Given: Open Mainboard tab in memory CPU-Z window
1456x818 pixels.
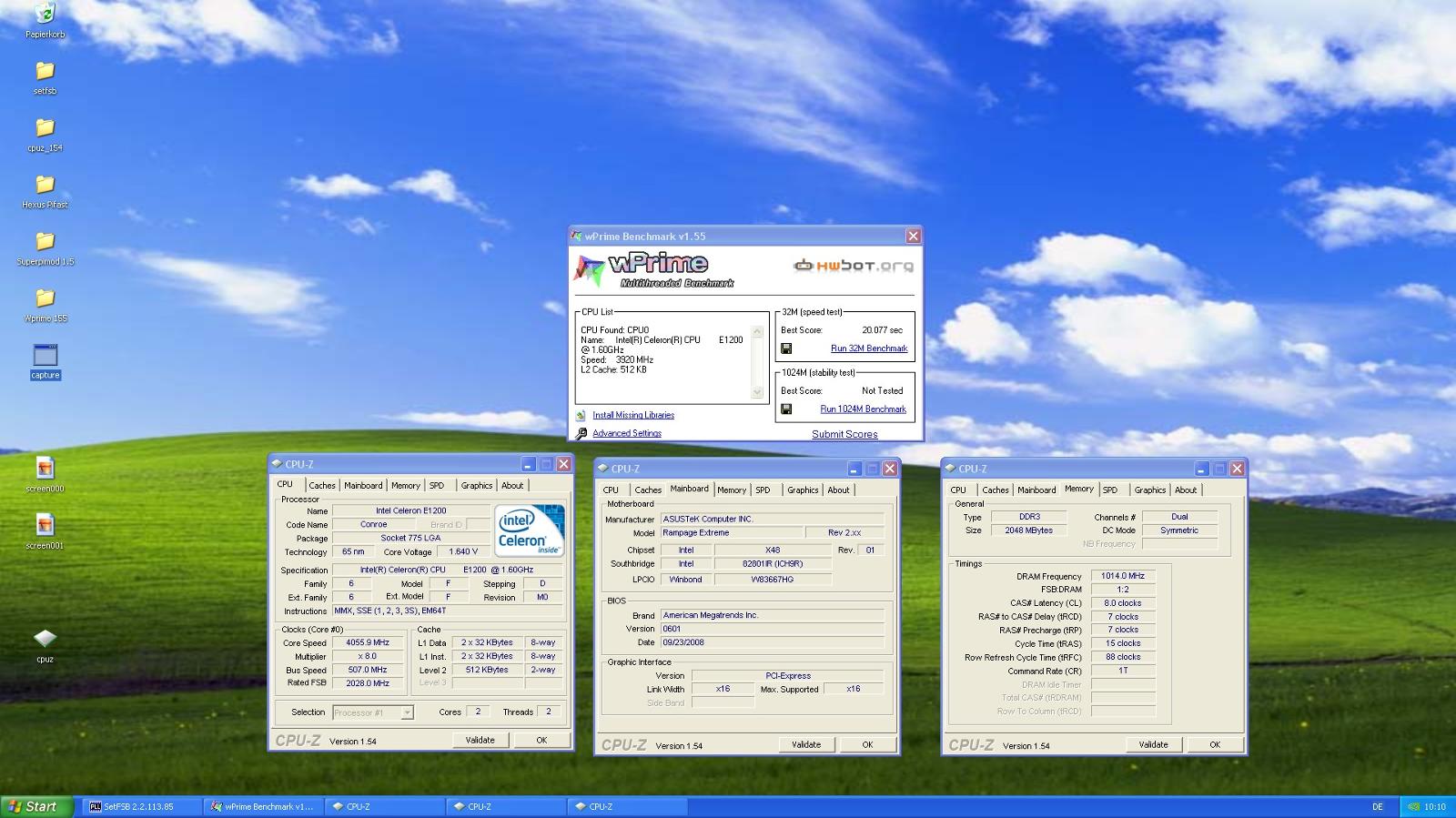Looking at the screenshot, I should click(x=1036, y=490).
